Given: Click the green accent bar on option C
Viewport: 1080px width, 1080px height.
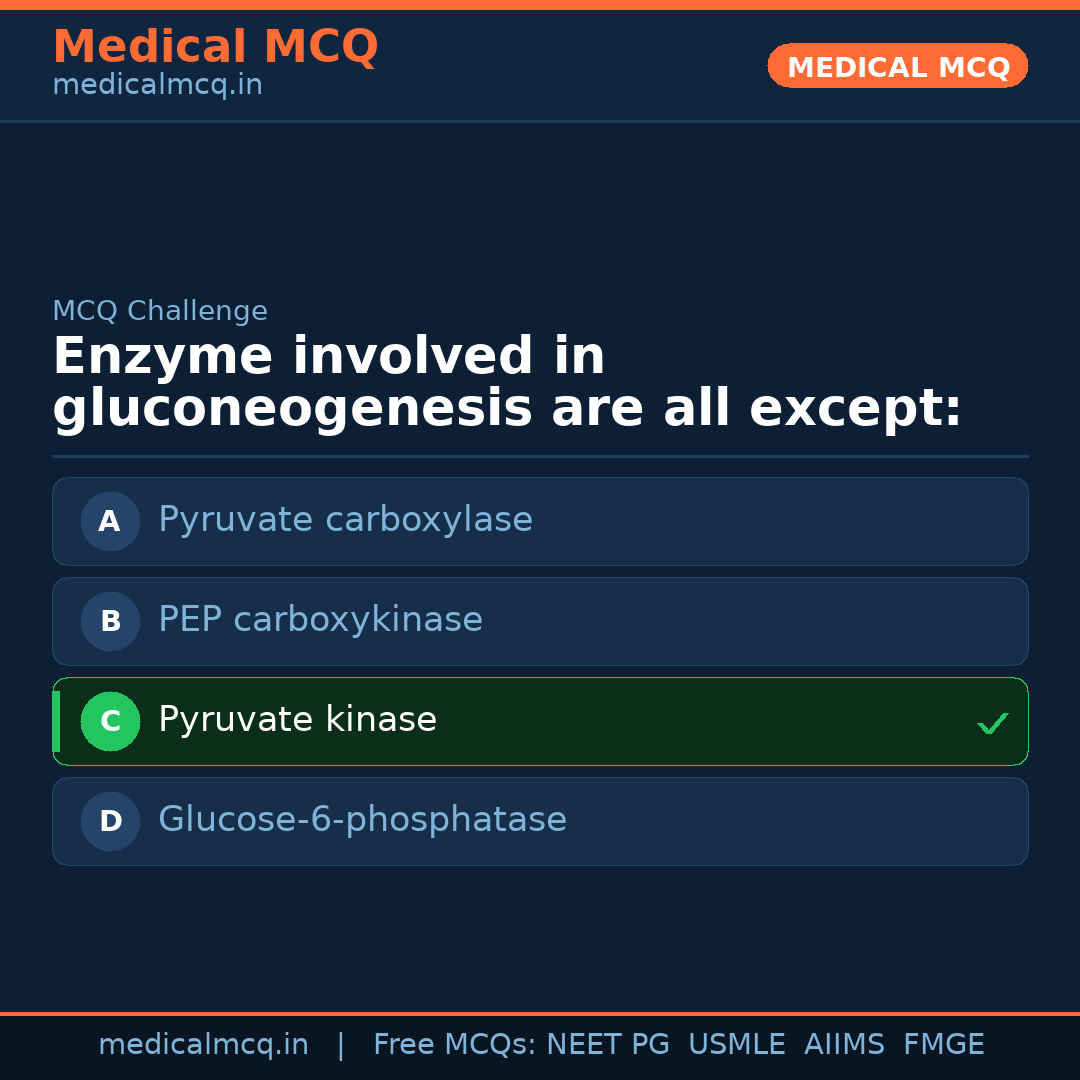Looking at the screenshot, I should (x=56, y=721).
